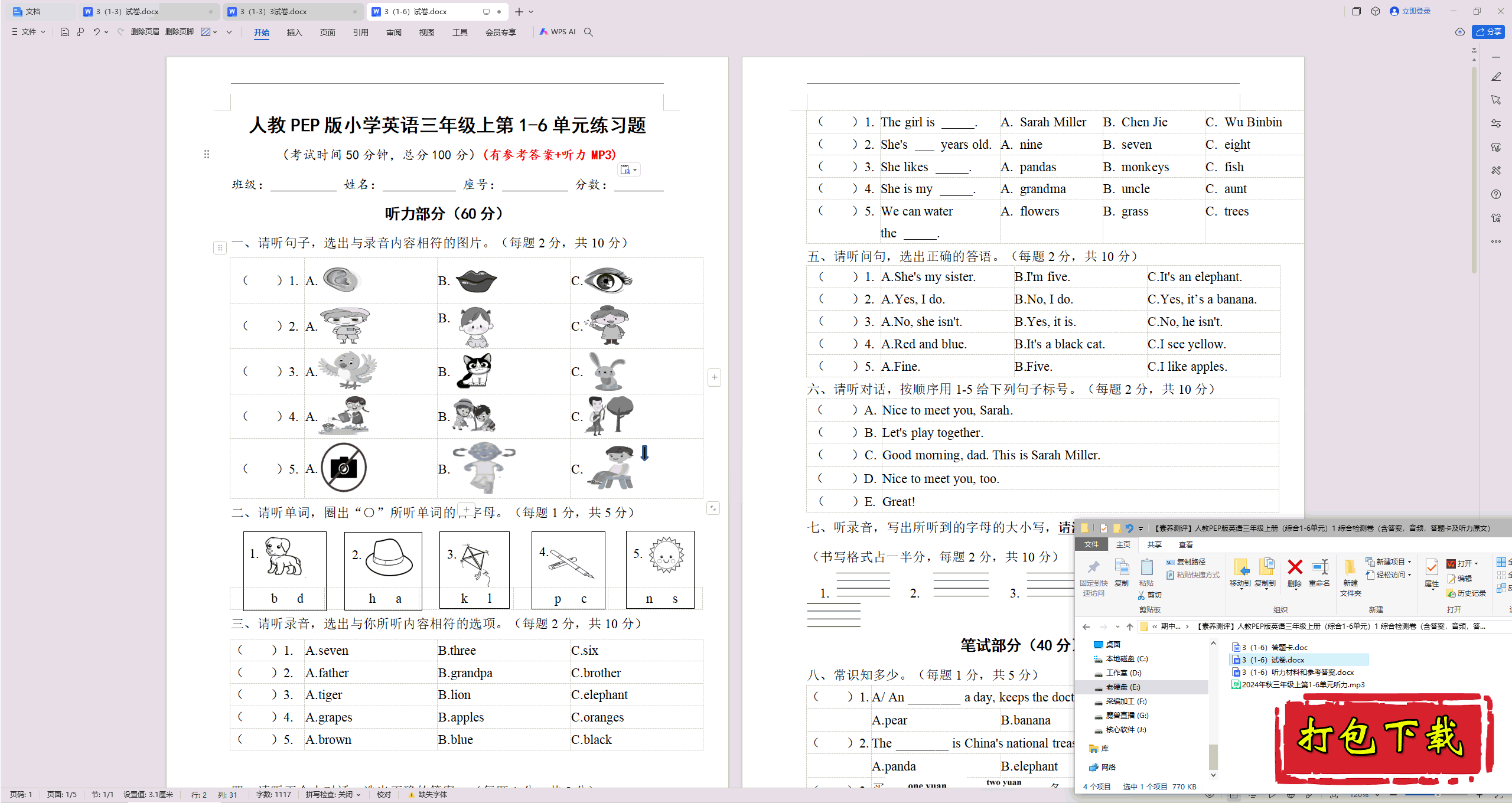Viewport: 1512px width, 803px height.
Task: Save the document with the toolbar save icon
Action: (65, 32)
